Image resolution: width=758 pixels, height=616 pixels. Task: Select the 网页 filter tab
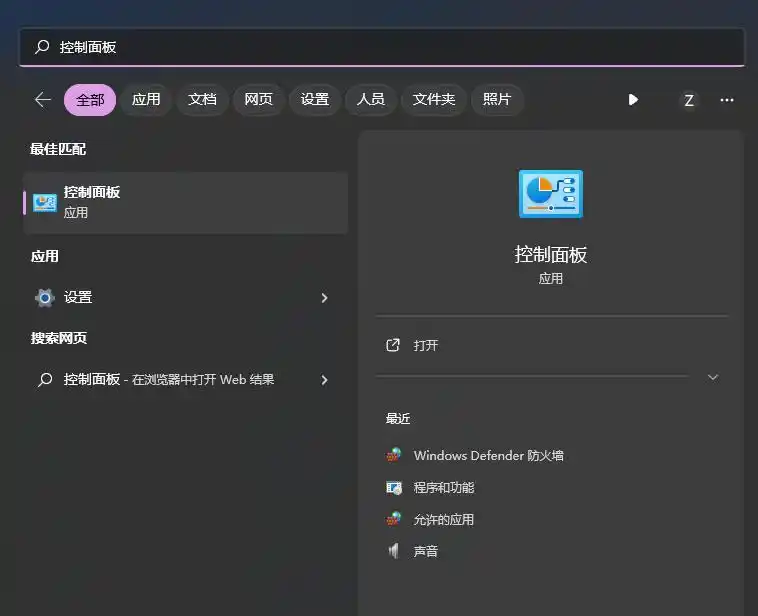pyautogui.click(x=258, y=100)
